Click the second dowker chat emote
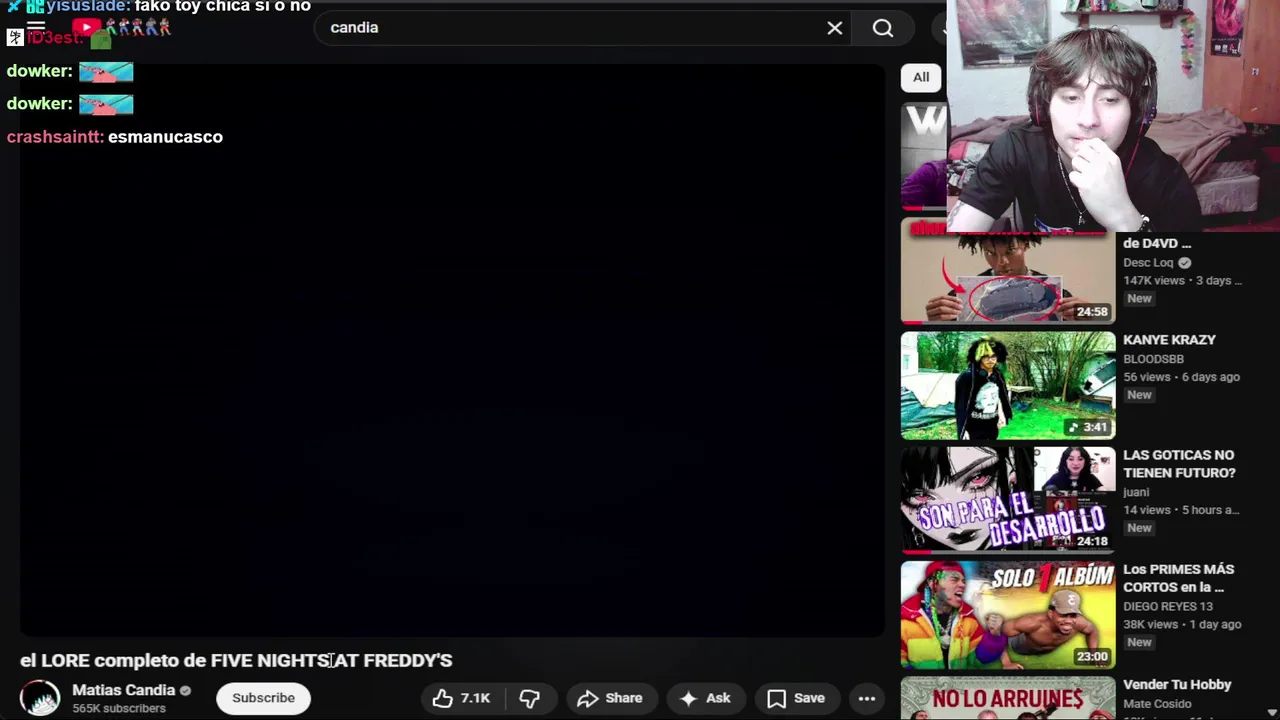This screenshot has height=720, width=1280. [x=106, y=104]
